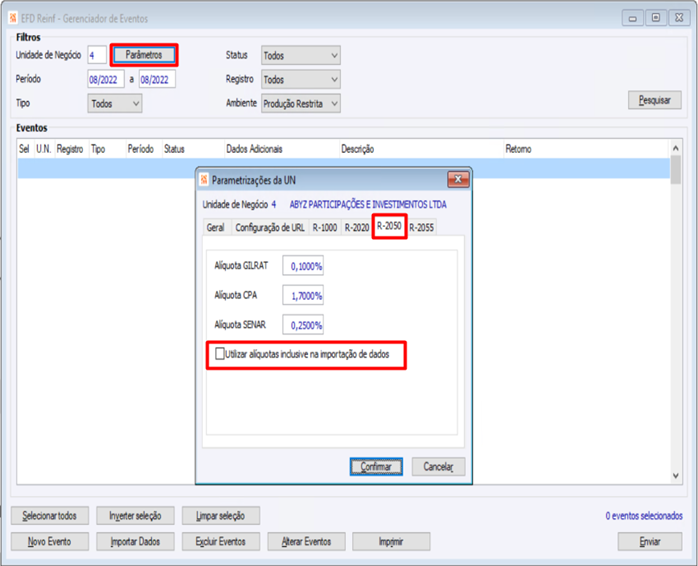Close the Parametrizações da UN dialog
Screen dimensions: 698x566
[458, 179]
